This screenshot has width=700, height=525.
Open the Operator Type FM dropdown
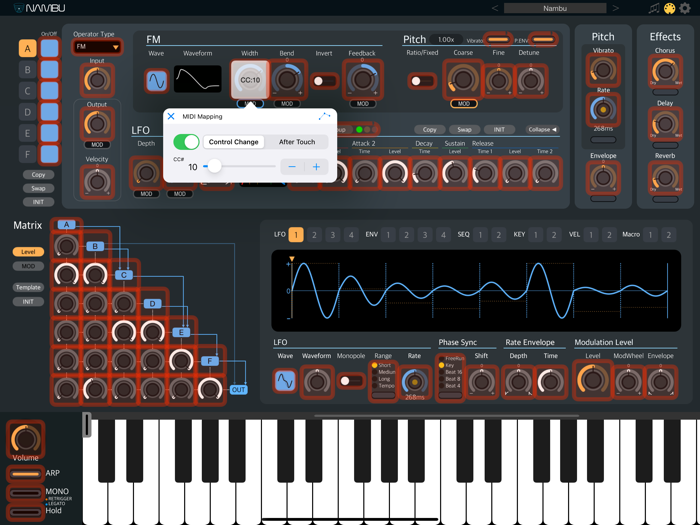pyautogui.click(x=97, y=46)
